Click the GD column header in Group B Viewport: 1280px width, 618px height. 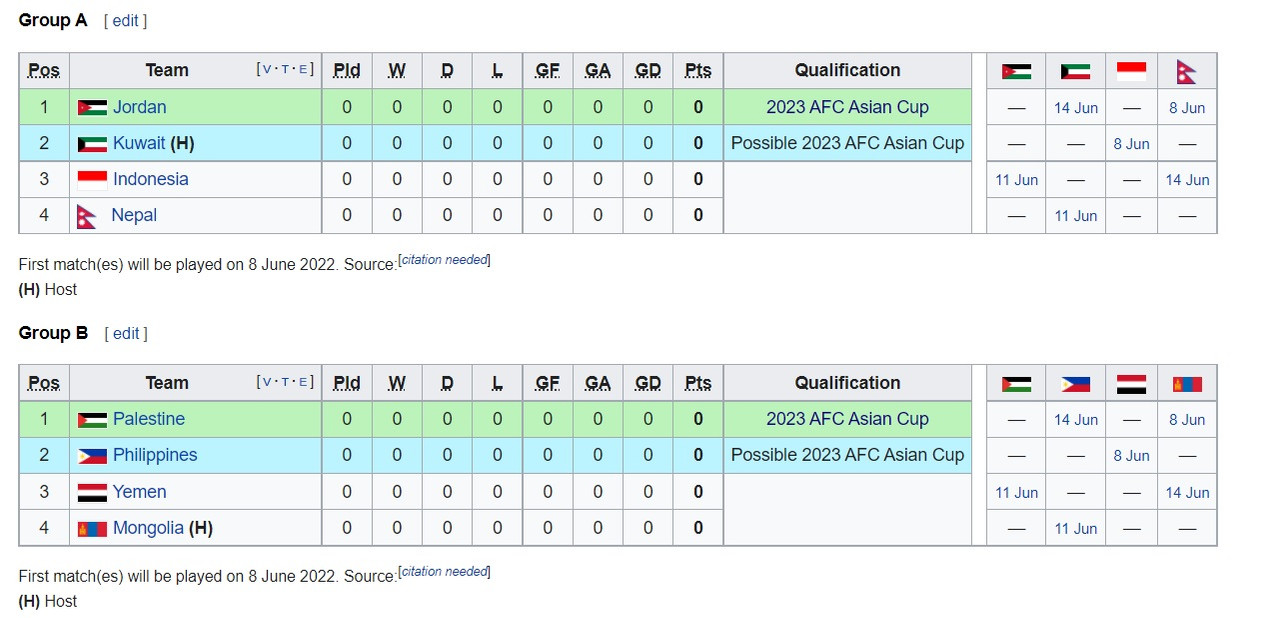click(x=648, y=382)
